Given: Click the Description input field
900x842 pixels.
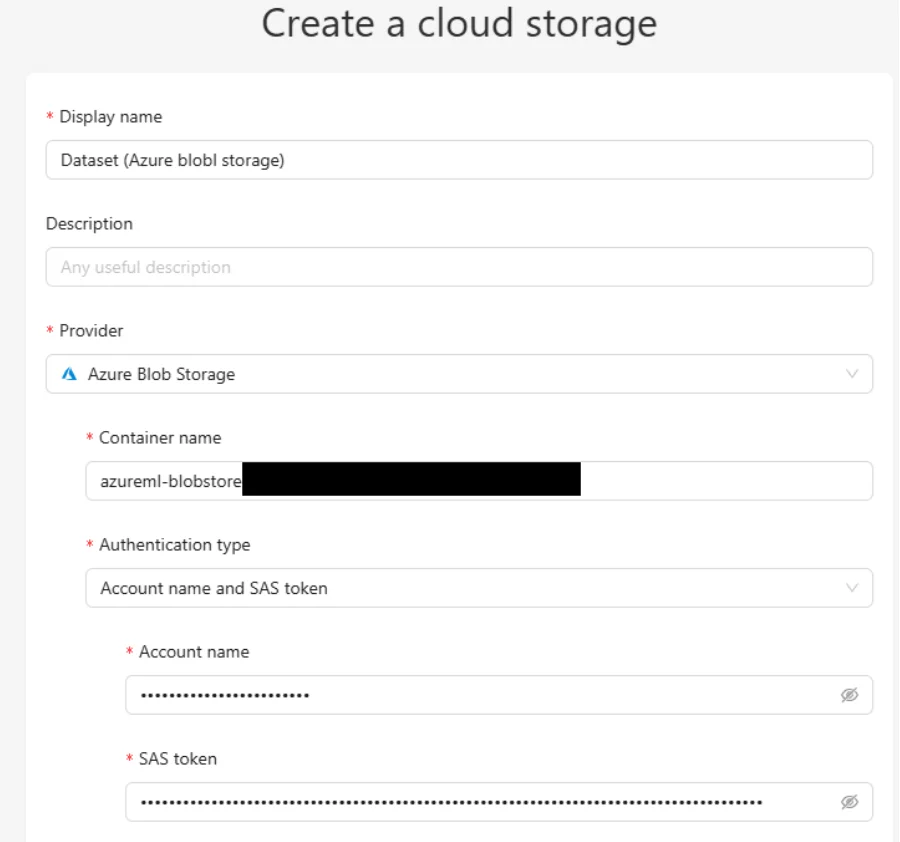Looking at the screenshot, I should [x=459, y=267].
